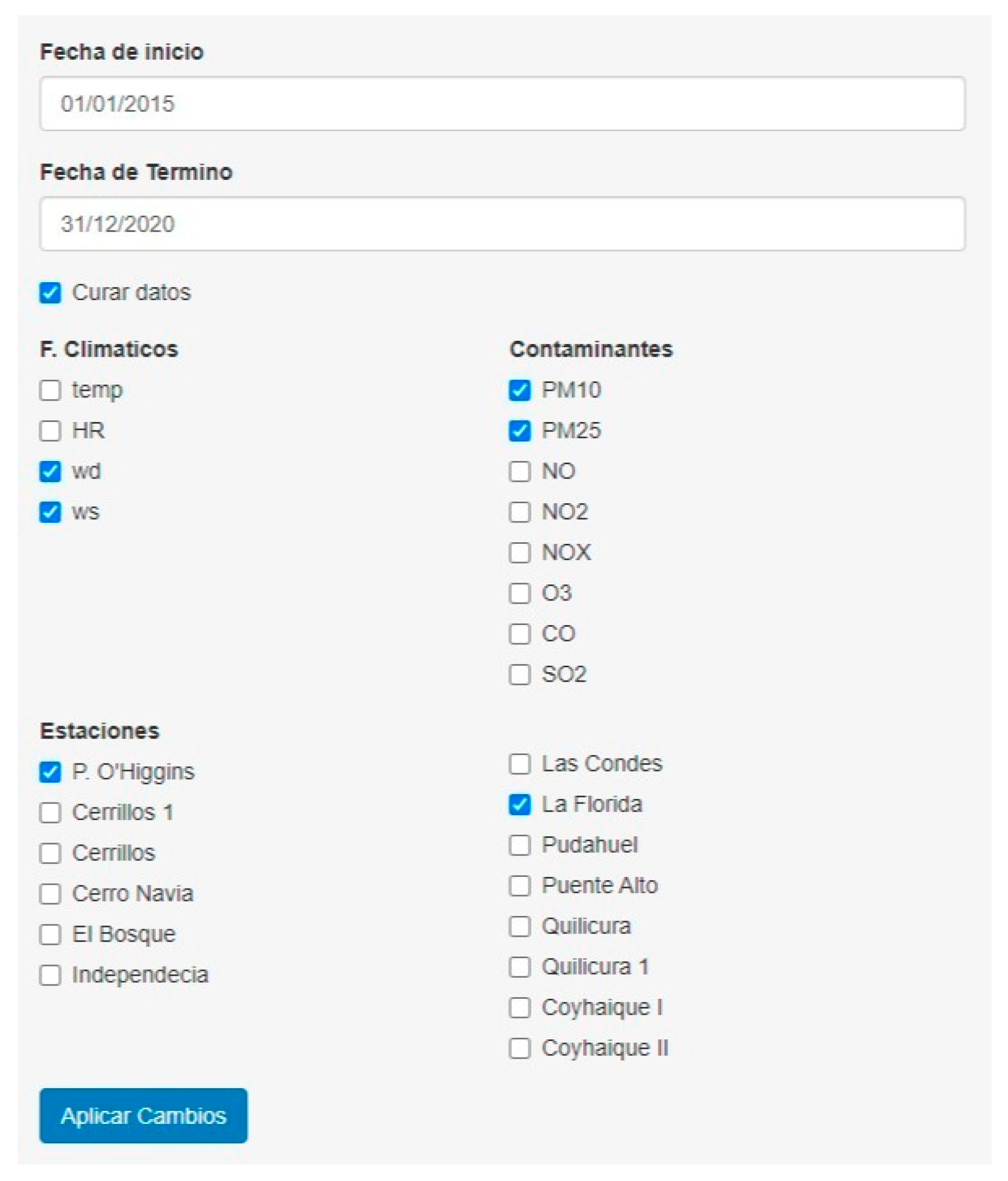The image size is (1008, 1181).
Task: Click the Fecha de inicio date field
Action: 502,104
